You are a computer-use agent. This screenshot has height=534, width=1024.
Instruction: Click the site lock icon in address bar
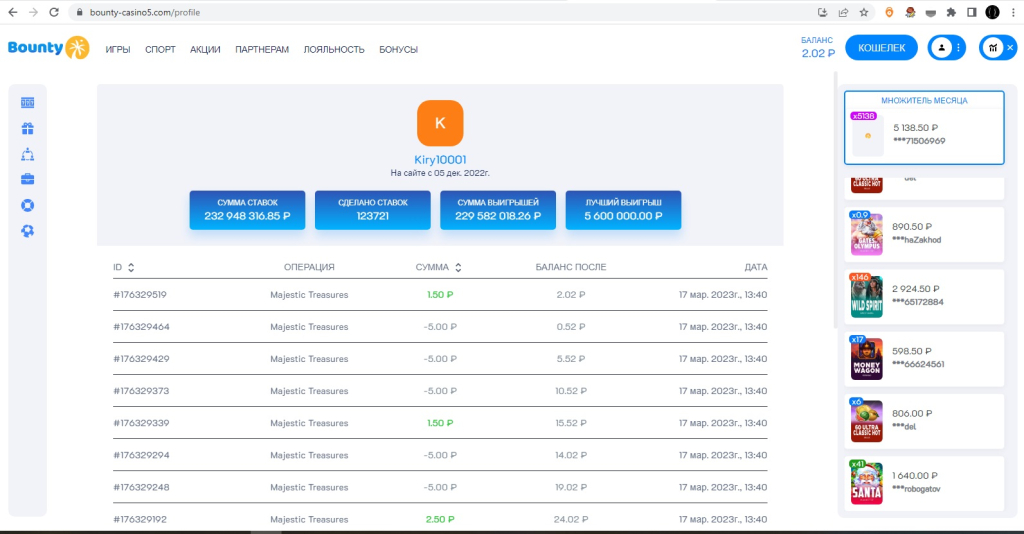click(x=80, y=12)
